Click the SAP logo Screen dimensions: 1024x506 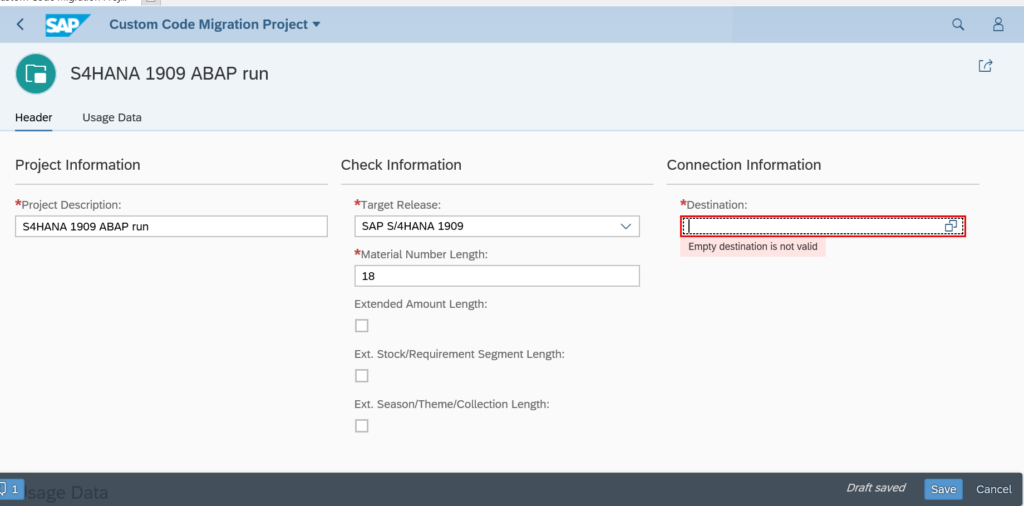tap(68, 24)
